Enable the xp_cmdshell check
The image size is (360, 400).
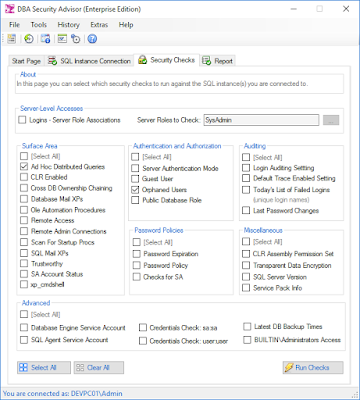(24, 284)
